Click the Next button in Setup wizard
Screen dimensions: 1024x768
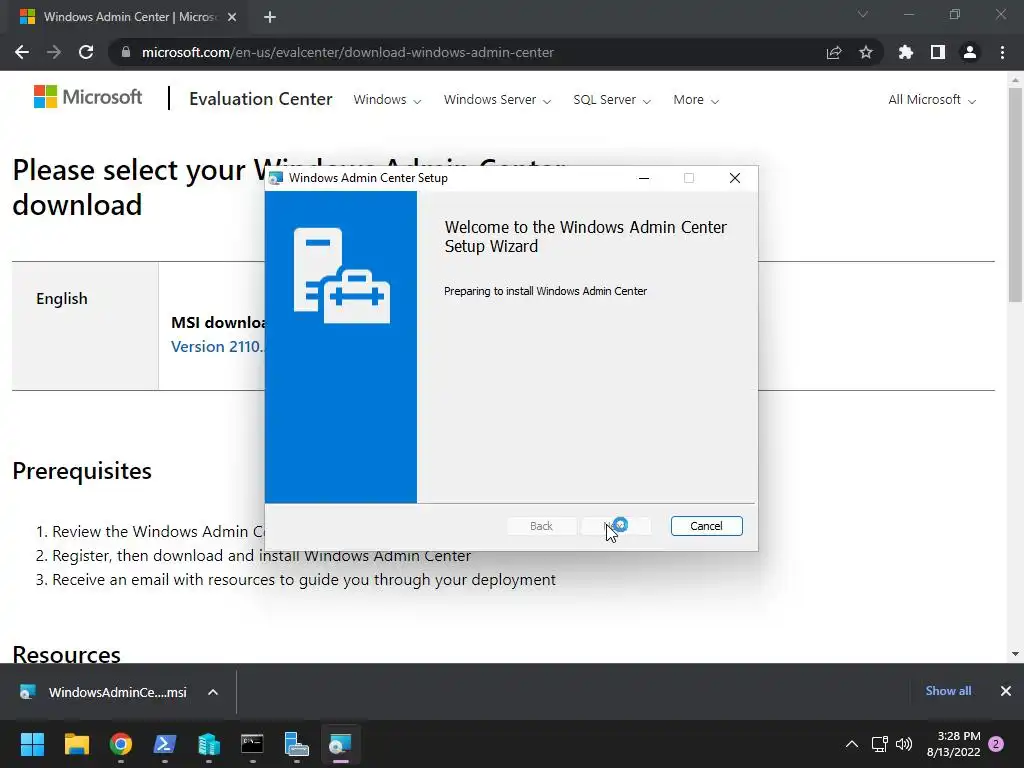616,526
